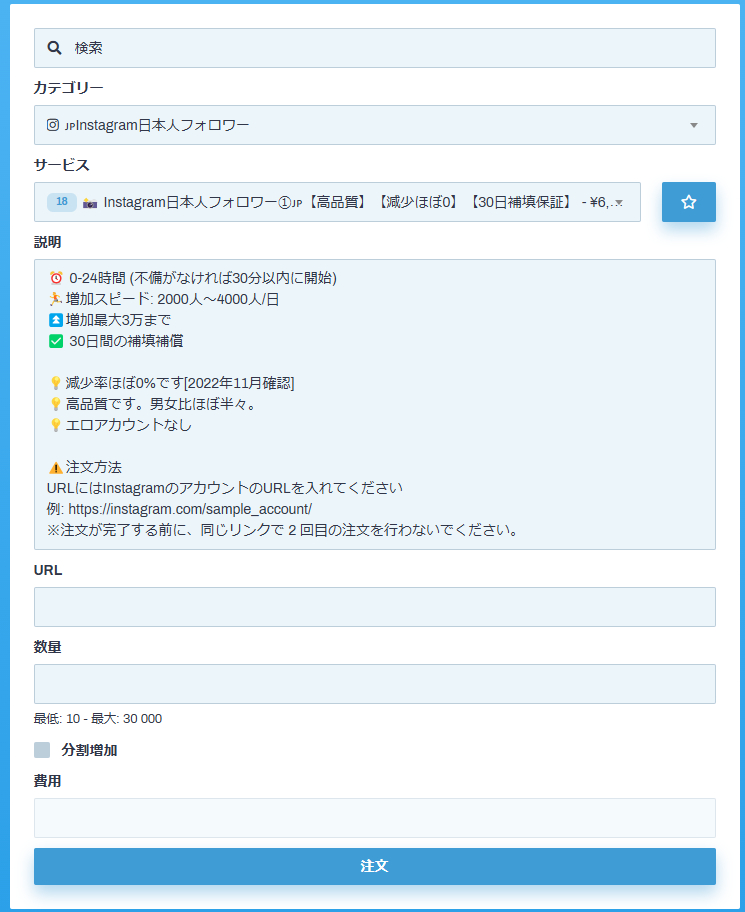Click the service dropdown arrow
The image size is (745, 912).
point(619,203)
